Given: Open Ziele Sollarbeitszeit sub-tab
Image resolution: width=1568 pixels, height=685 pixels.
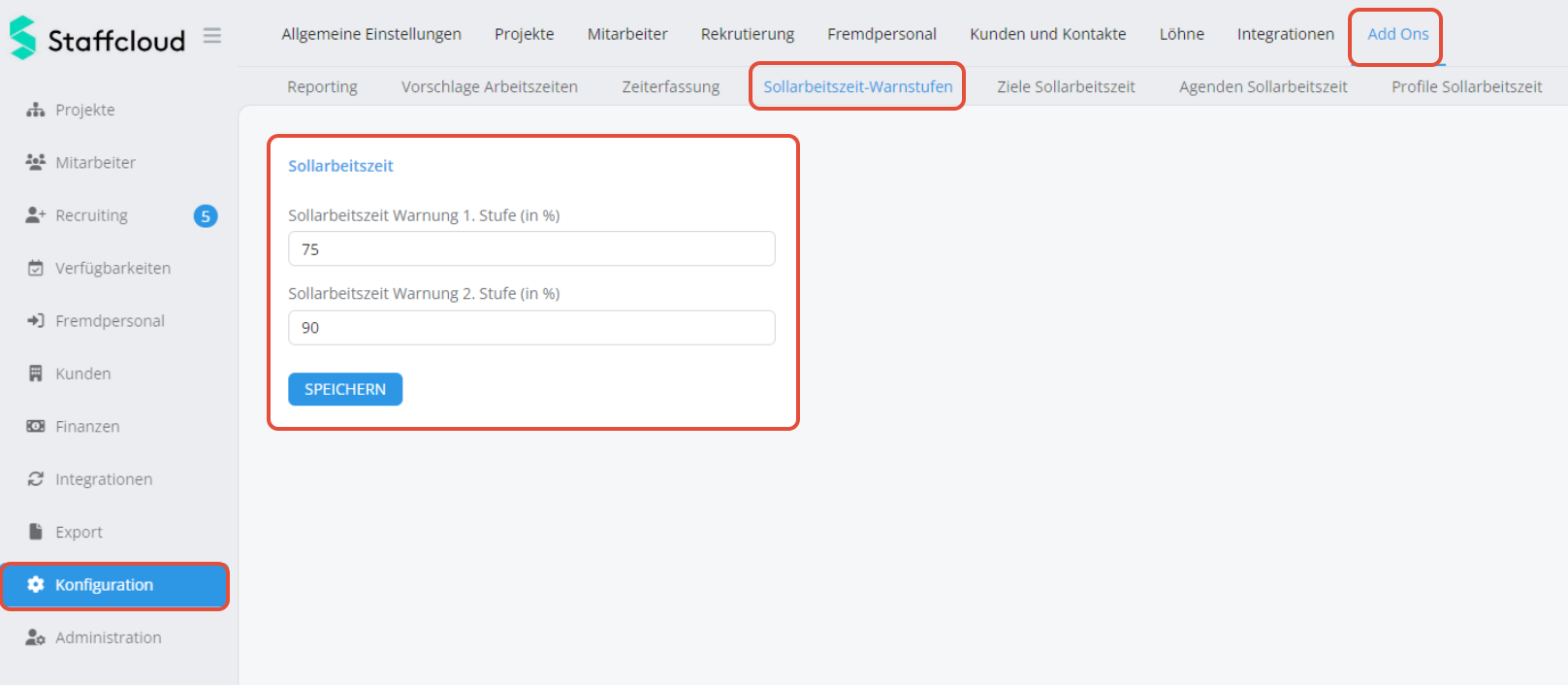Looking at the screenshot, I should (x=1066, y=86).
